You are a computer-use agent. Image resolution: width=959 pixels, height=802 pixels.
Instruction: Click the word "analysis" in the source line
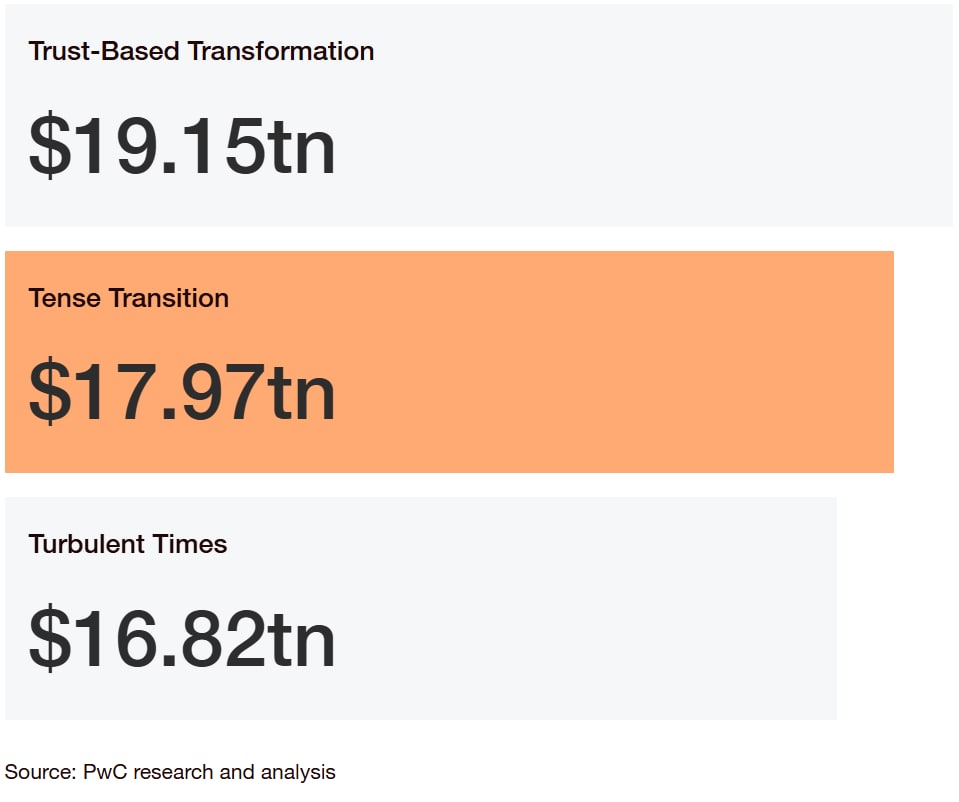click(298, 773)
